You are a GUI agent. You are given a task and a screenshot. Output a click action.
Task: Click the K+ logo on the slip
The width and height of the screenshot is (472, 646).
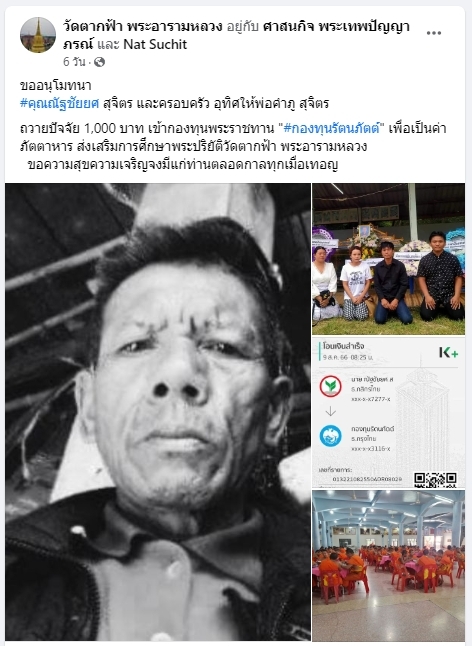[x=449, y=352]
